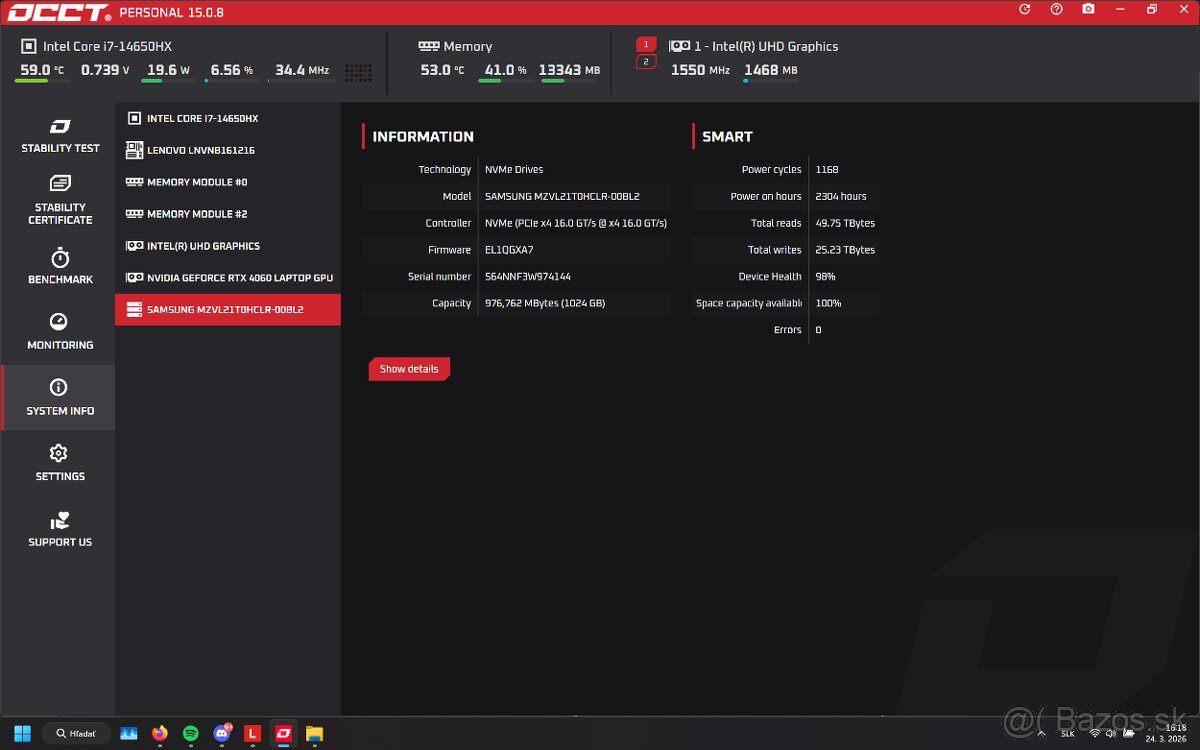
Task: Open the SLK language switcher
Action: [x=1068, y=733]
